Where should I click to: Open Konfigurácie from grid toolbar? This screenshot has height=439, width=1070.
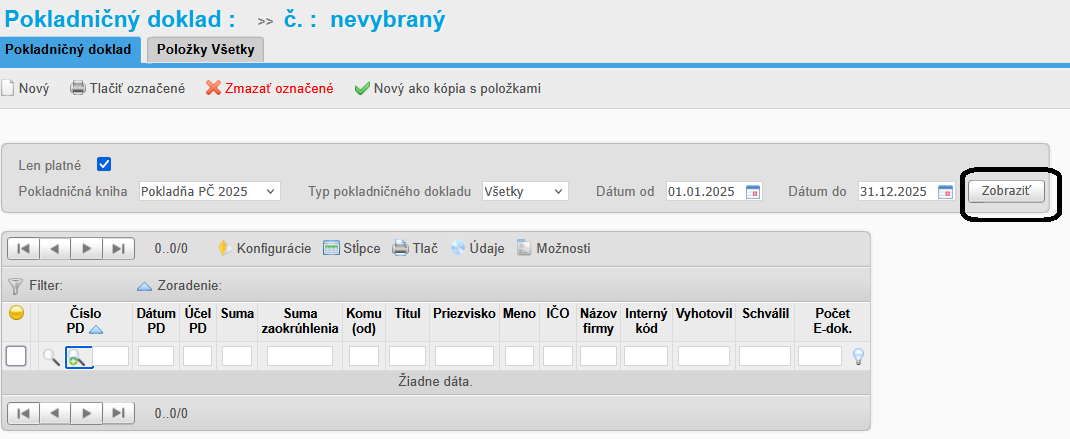[x=264, y=249]
